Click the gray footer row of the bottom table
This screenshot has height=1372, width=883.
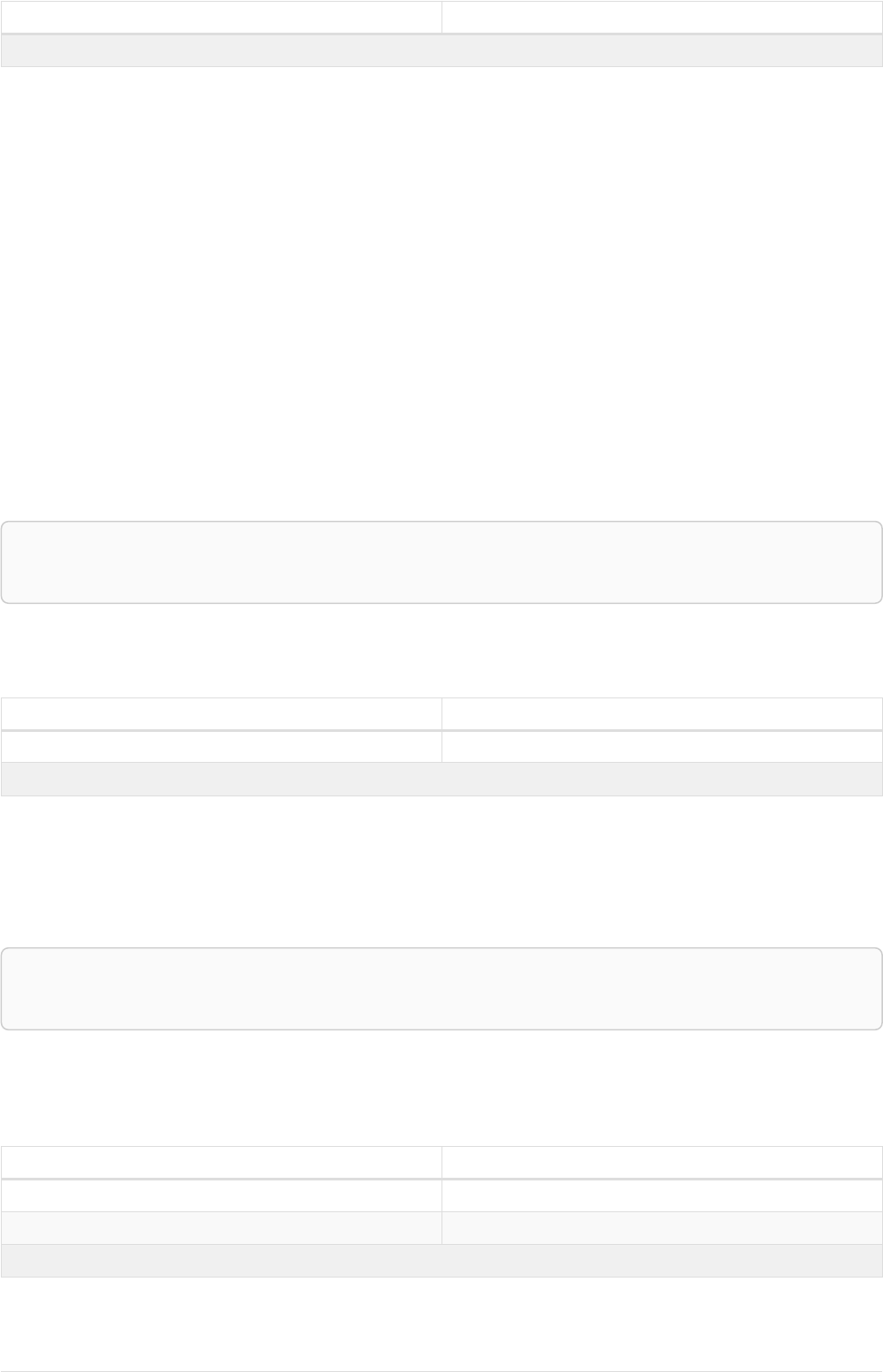pos(441,1261)
